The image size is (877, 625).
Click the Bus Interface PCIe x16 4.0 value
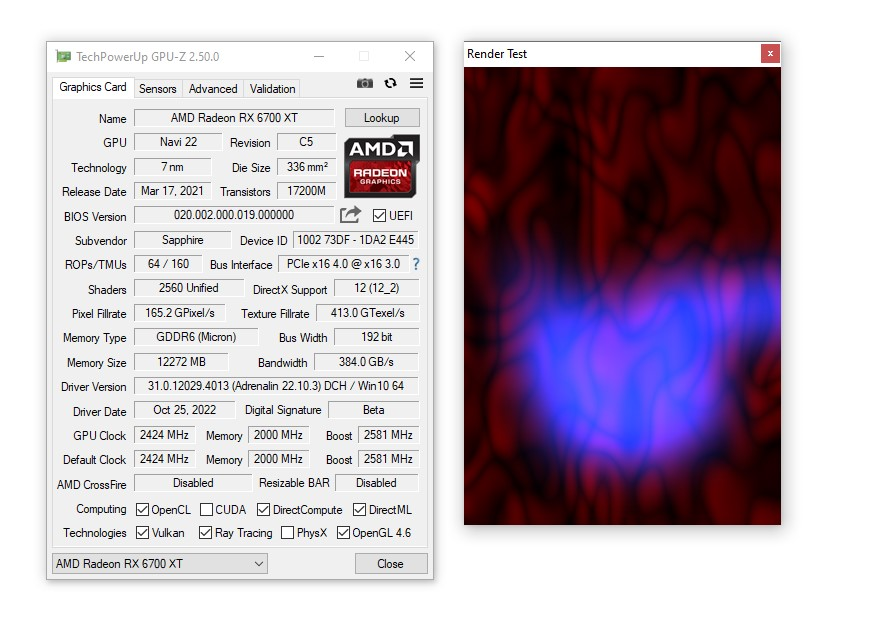click(343, 264)
